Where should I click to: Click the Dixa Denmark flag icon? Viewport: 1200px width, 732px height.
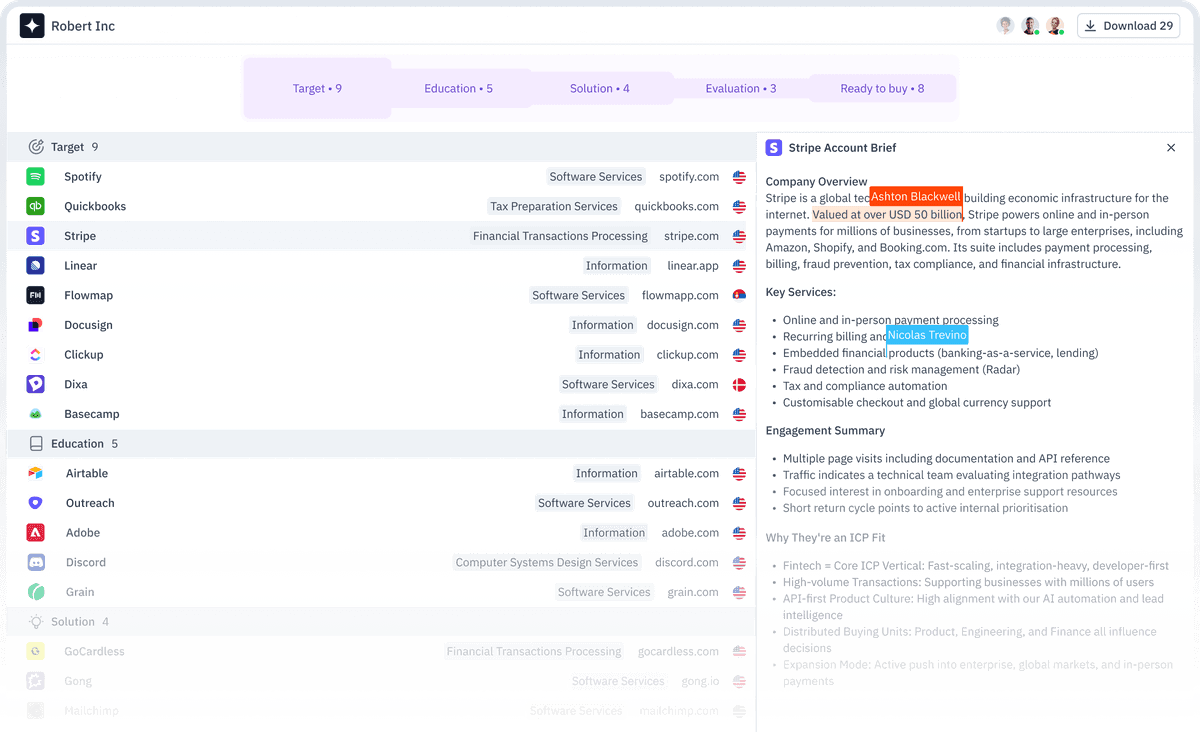[739, 384]
